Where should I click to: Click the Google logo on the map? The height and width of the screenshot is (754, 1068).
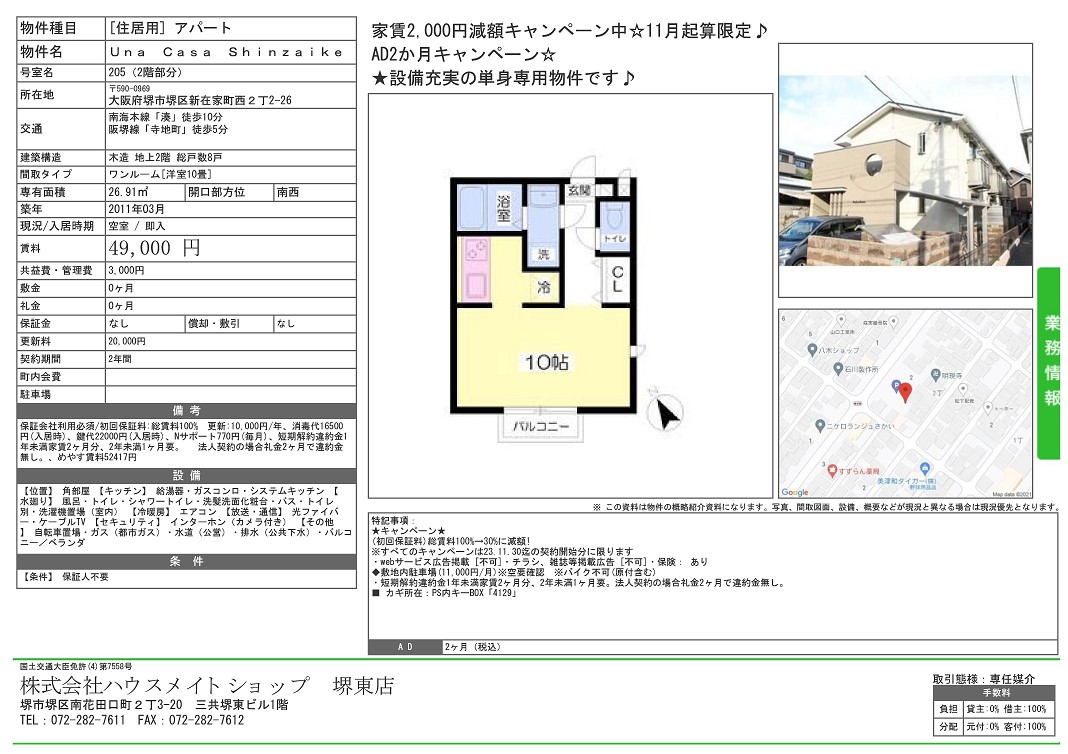pos(795,492)
